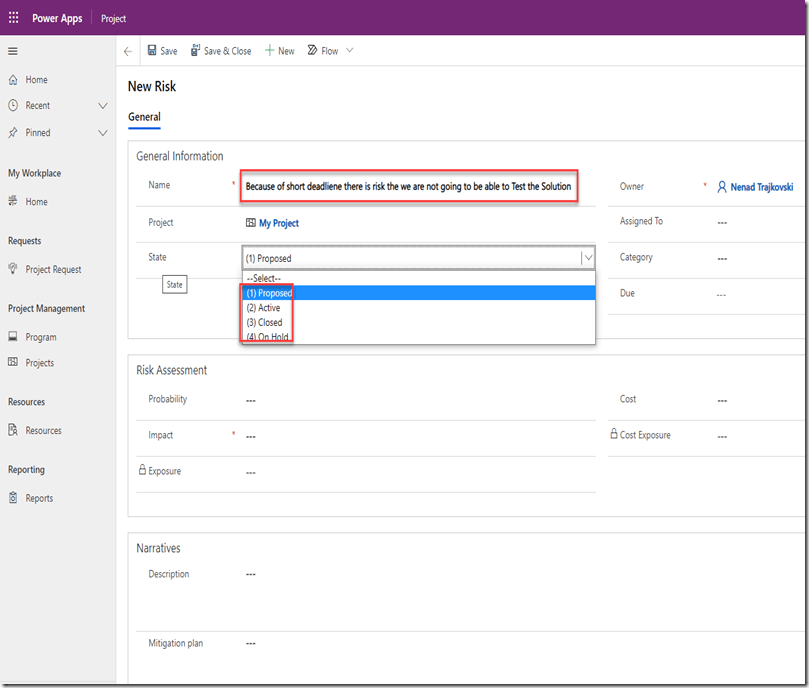This screenshot has width=809, height=688.
Task: Click the back arrow in the command bar
Action: (127, 51)
